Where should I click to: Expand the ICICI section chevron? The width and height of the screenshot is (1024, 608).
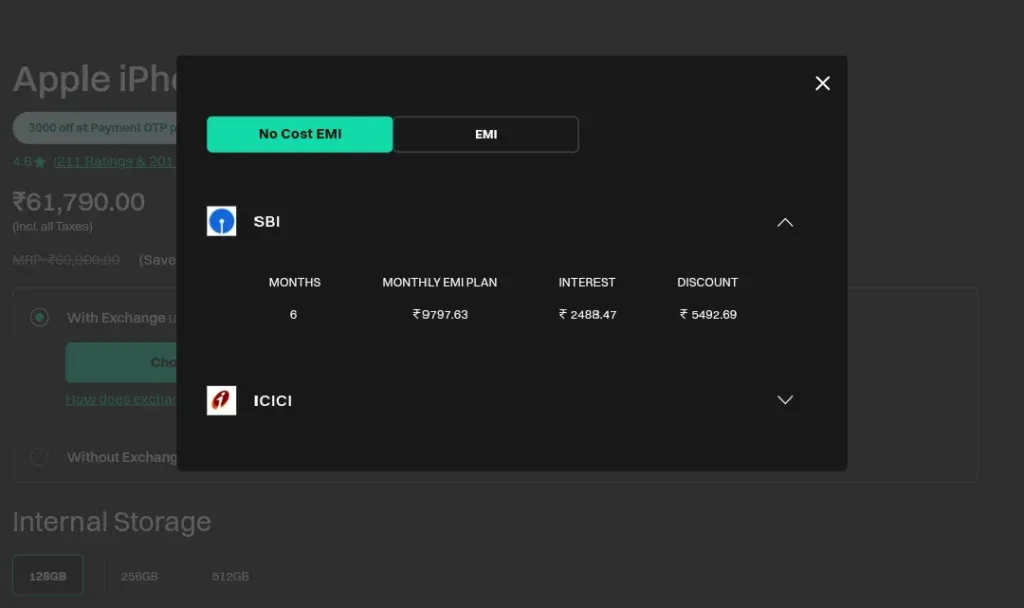click(785, 400)
